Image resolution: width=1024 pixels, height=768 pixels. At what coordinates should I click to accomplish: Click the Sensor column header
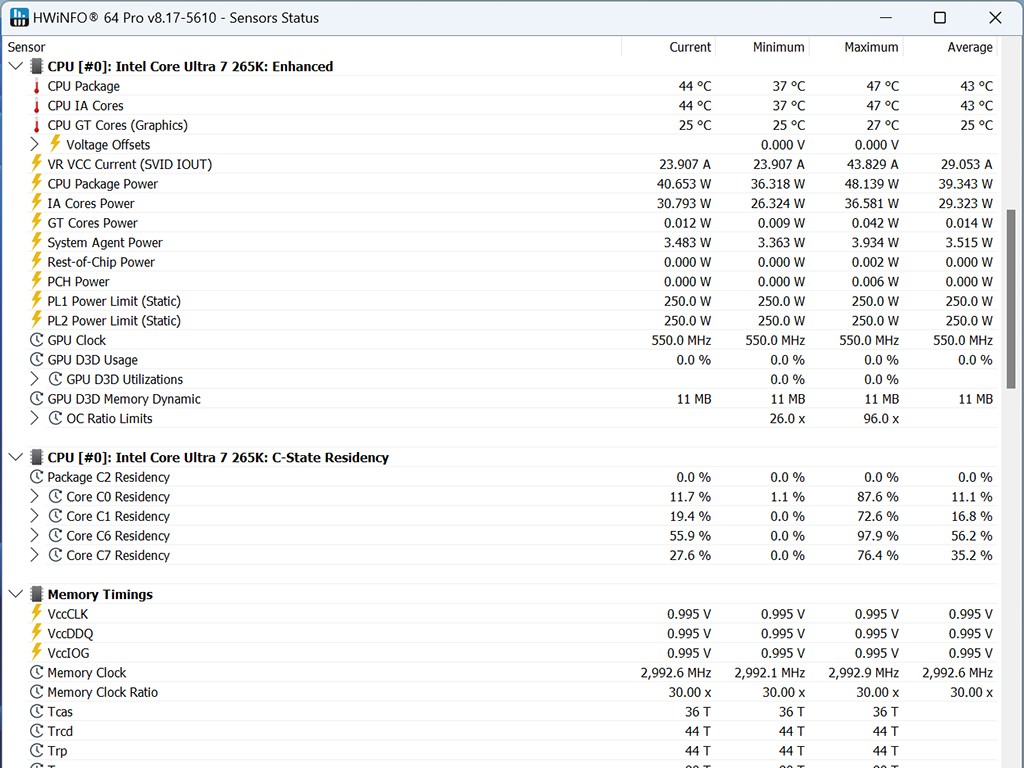click(27, 47)
